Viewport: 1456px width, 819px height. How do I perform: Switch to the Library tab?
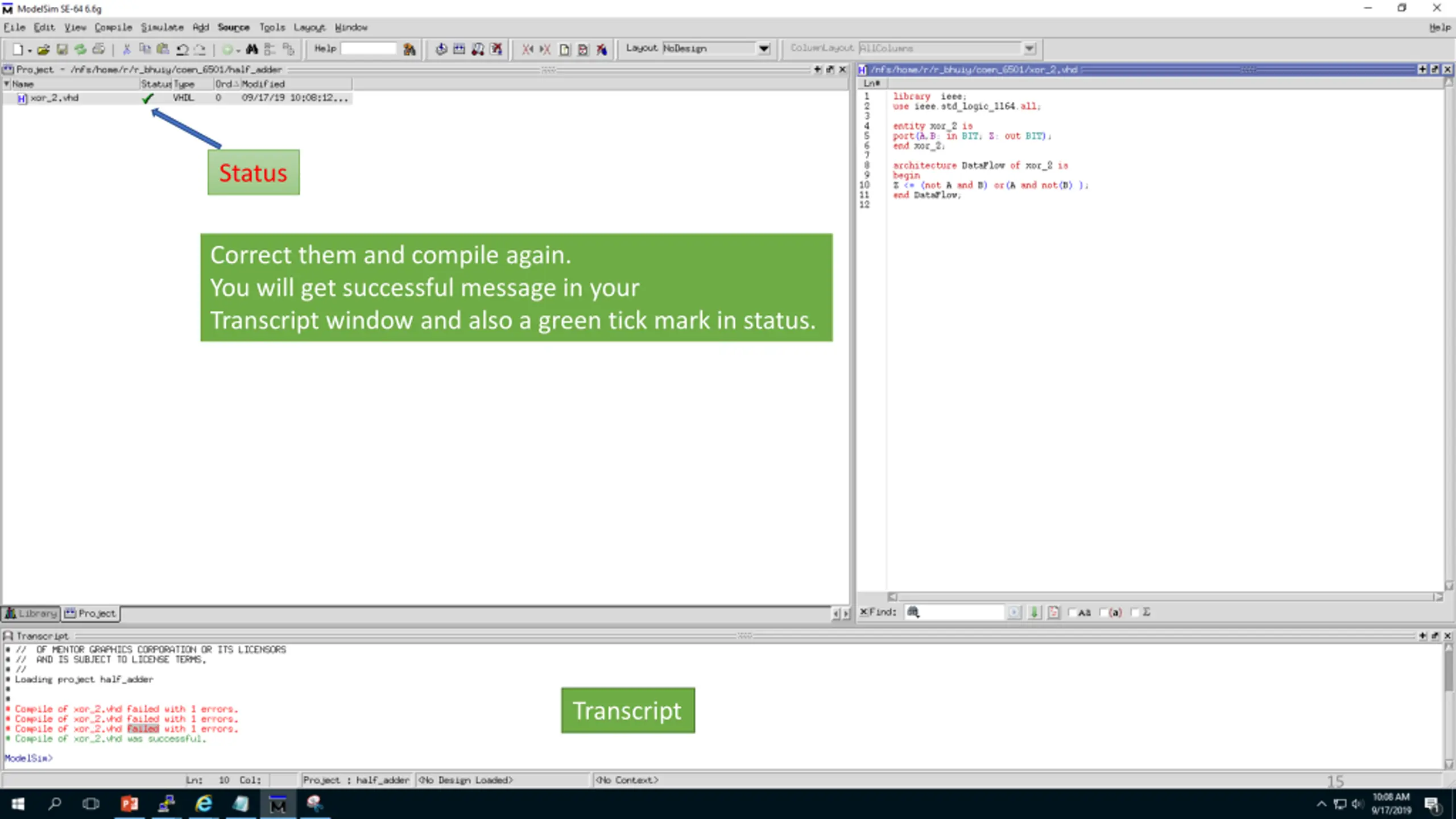[31, 613]
